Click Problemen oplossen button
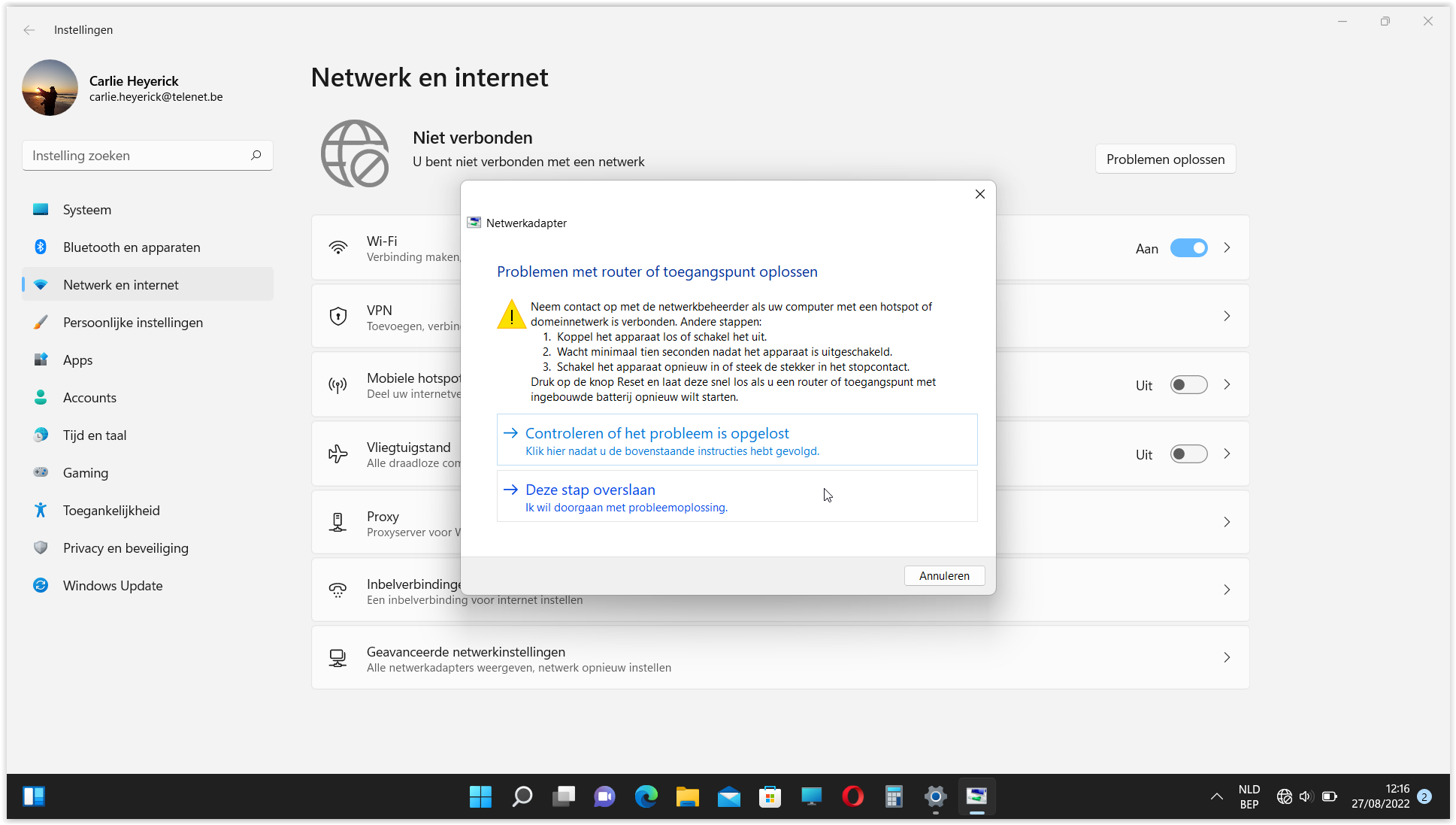Image resolution: width=1456 pixels, height=825 pixels. pyautogui.click(x=1165, y=159)
